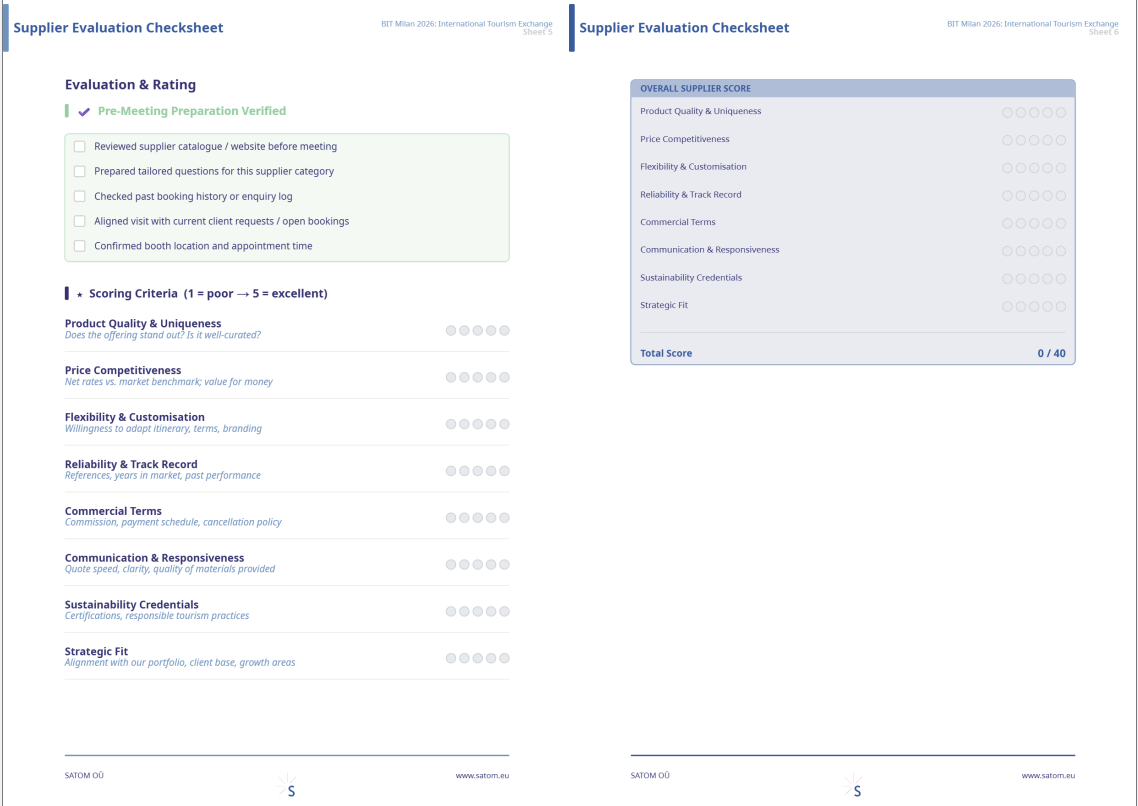Choose rating 1 for Flexibility & Customisation in Overall Supplier Score
1138x806 pixels.
point(1007,168)
